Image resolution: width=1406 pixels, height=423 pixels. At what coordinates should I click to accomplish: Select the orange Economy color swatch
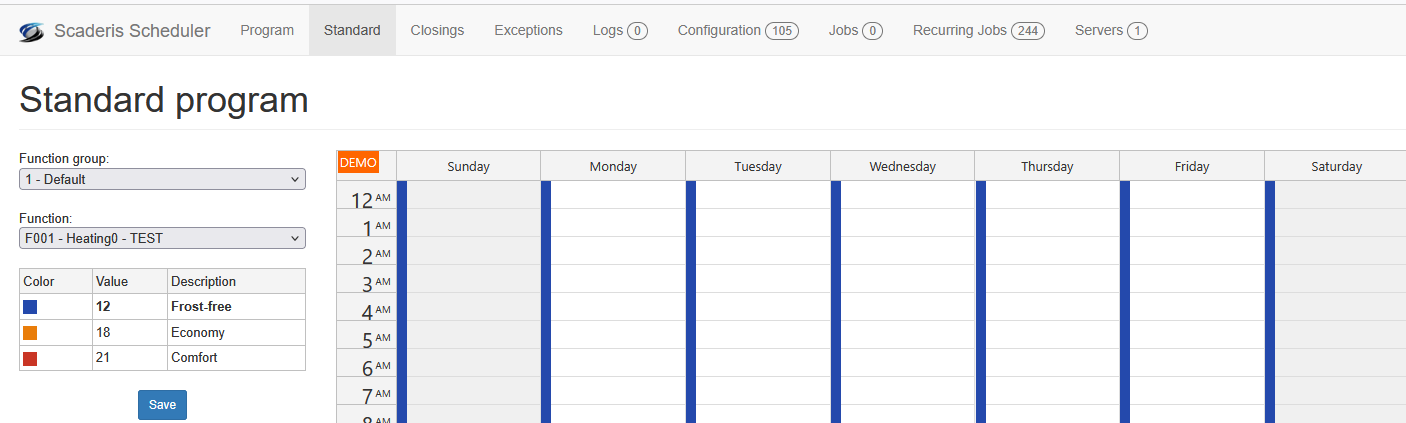(30, 333)
